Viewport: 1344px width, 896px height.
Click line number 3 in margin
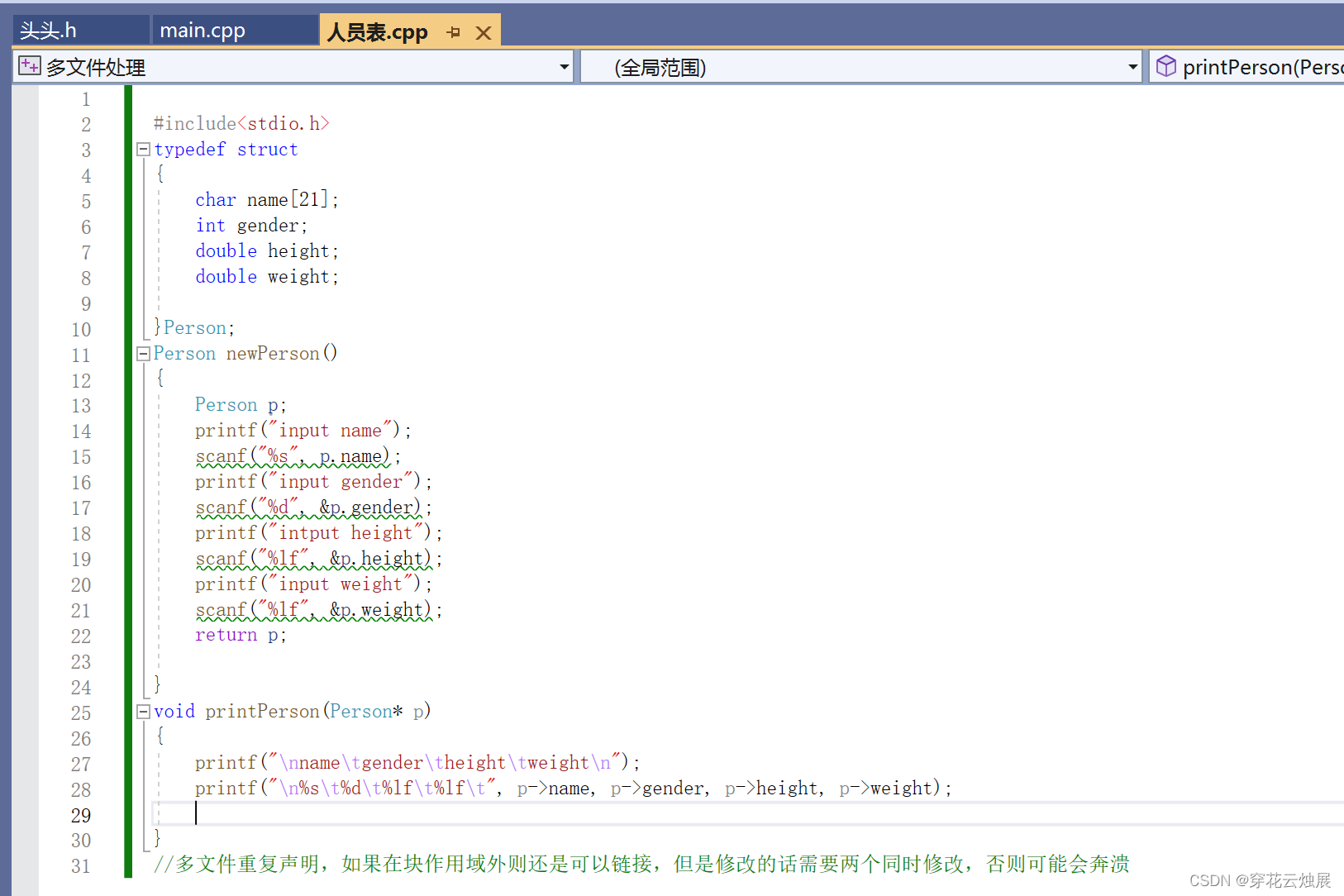tap(86, 150)
